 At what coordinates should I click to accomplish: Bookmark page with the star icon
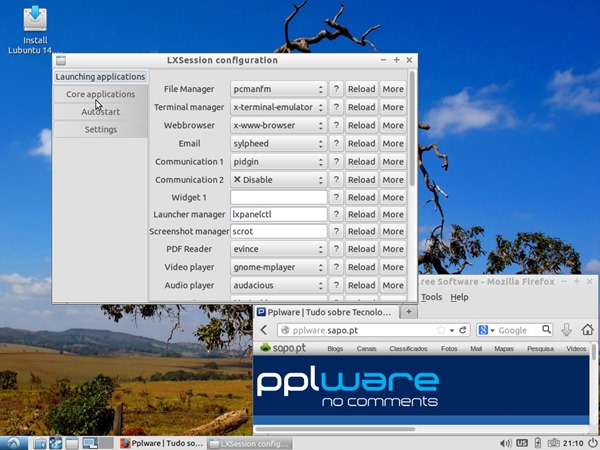(x=441, y=330)
